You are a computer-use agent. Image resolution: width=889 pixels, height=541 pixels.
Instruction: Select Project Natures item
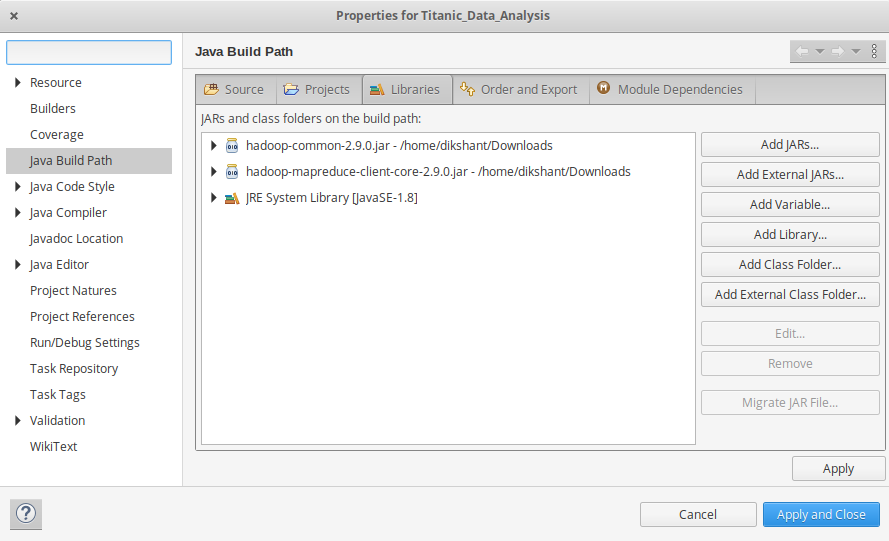(x=73, y=291)
